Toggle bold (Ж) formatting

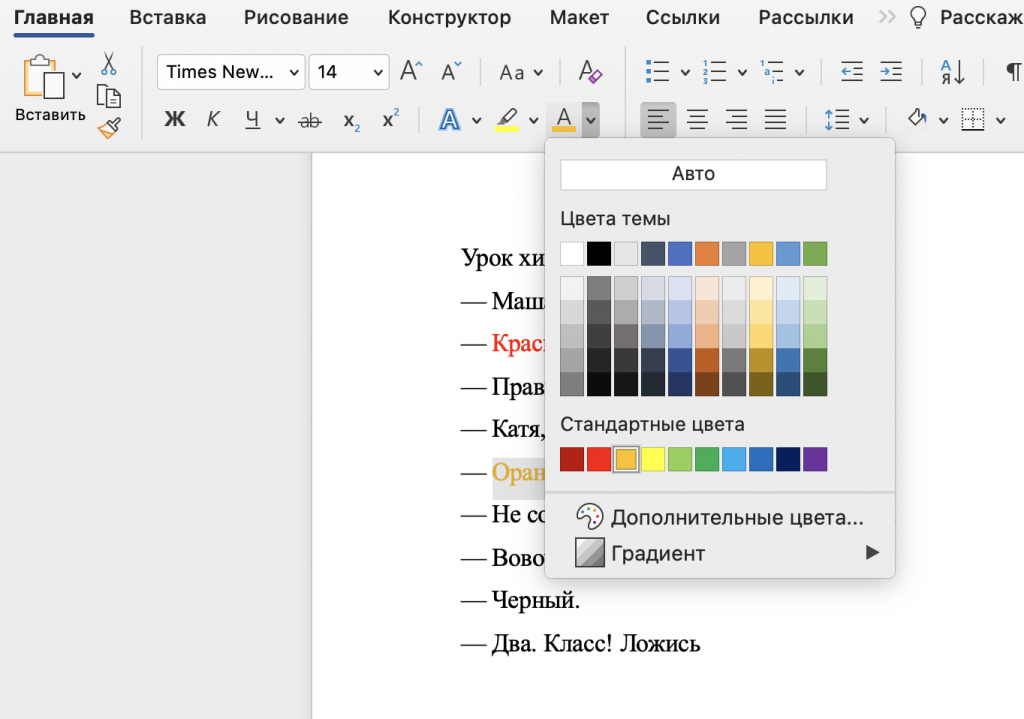pos(174,119)
